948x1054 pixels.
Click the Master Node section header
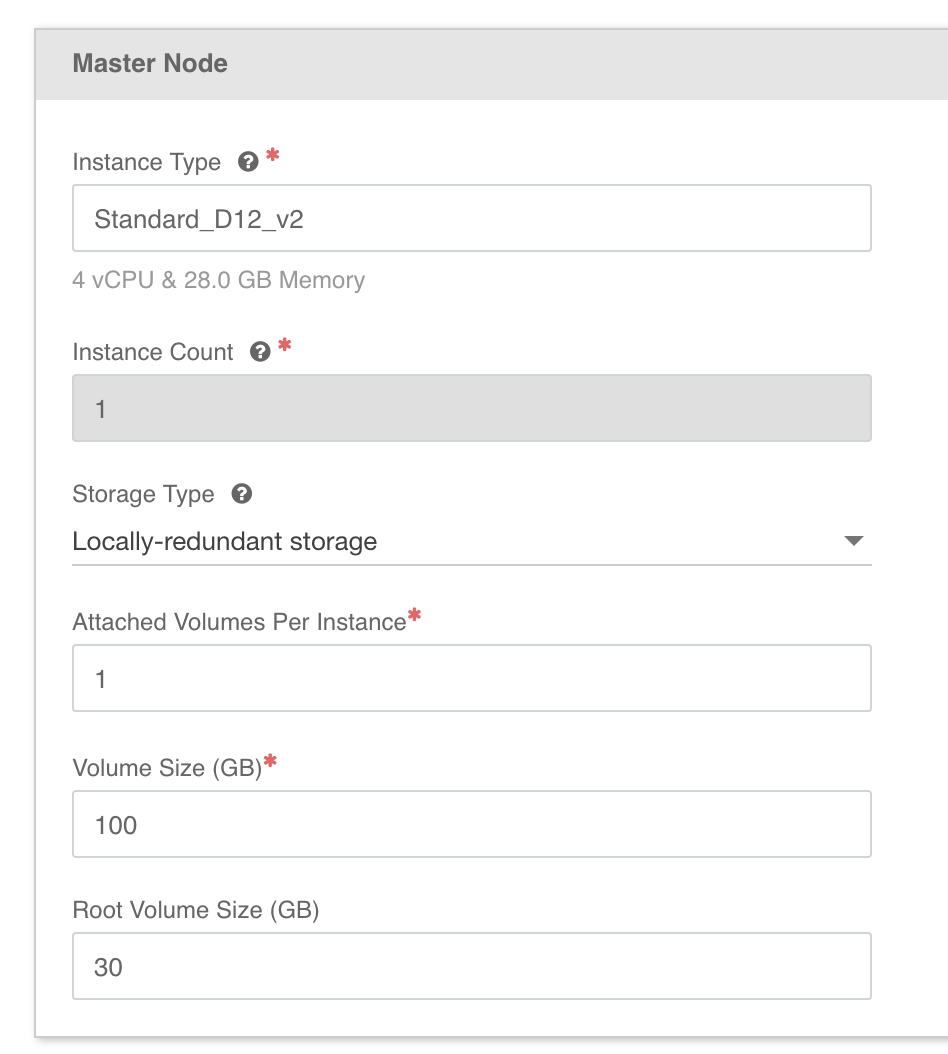150,63
